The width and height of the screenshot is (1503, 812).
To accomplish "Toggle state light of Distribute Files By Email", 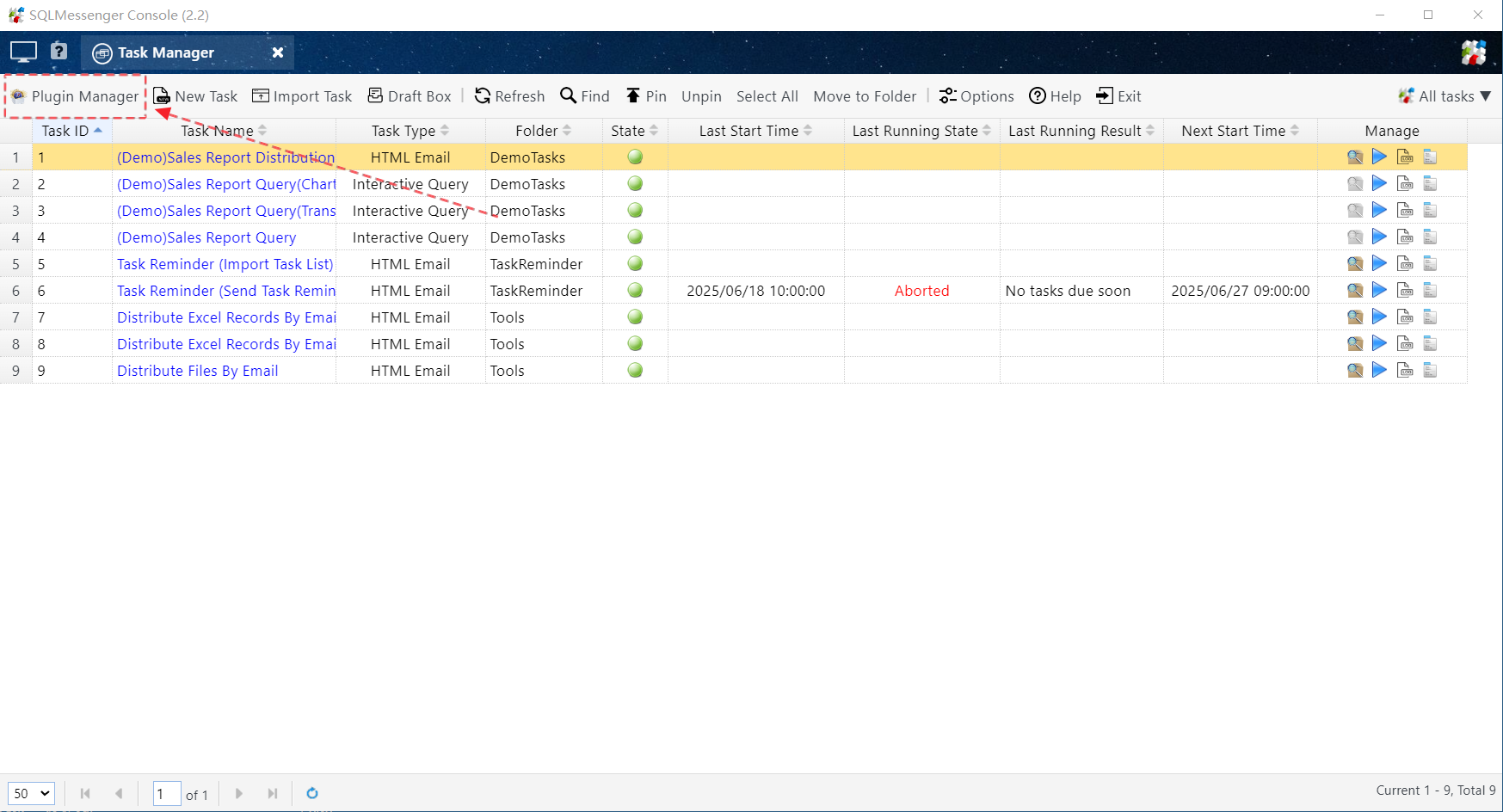I will [x=635, y=370].
